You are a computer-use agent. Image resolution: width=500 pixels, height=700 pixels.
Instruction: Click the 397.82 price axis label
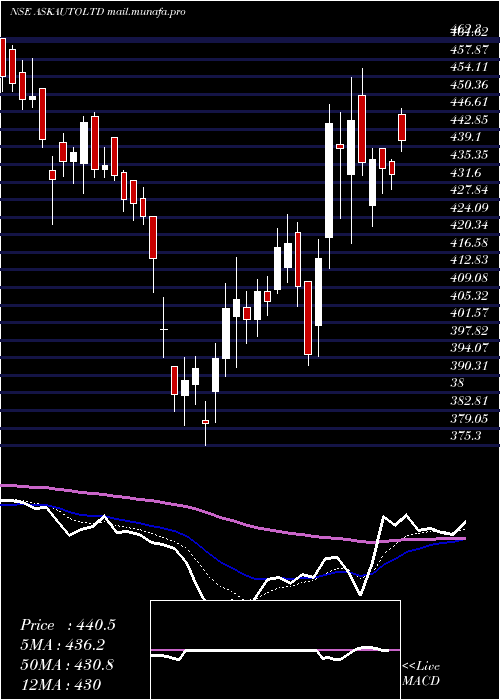coord(470,331)
